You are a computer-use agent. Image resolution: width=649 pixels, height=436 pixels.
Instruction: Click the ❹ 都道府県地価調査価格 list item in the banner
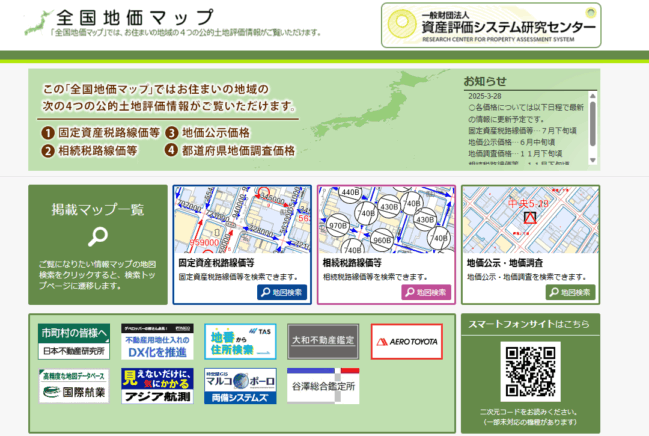point(231,151)
